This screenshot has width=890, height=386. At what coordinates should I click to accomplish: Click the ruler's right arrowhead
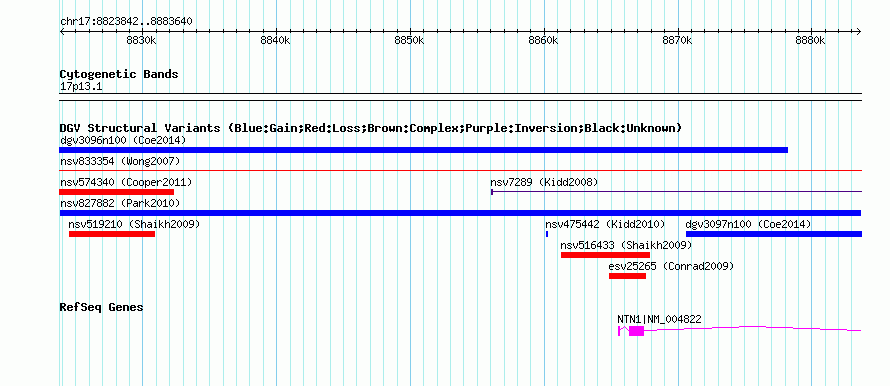[859, 32]
